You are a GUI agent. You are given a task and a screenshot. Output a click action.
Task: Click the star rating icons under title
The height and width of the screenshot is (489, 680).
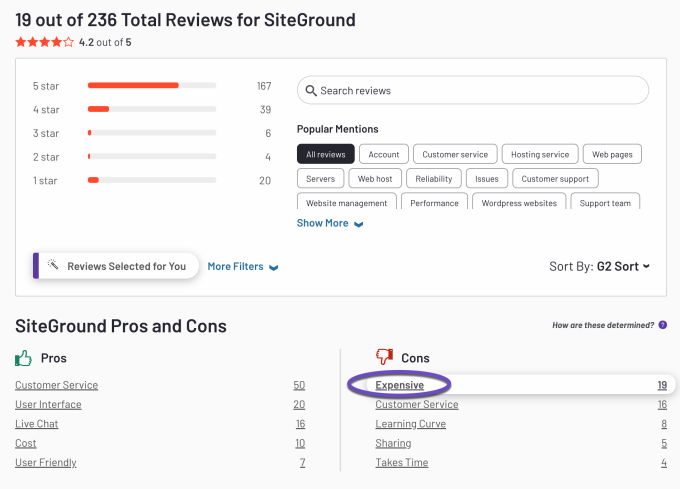(44, 42)
